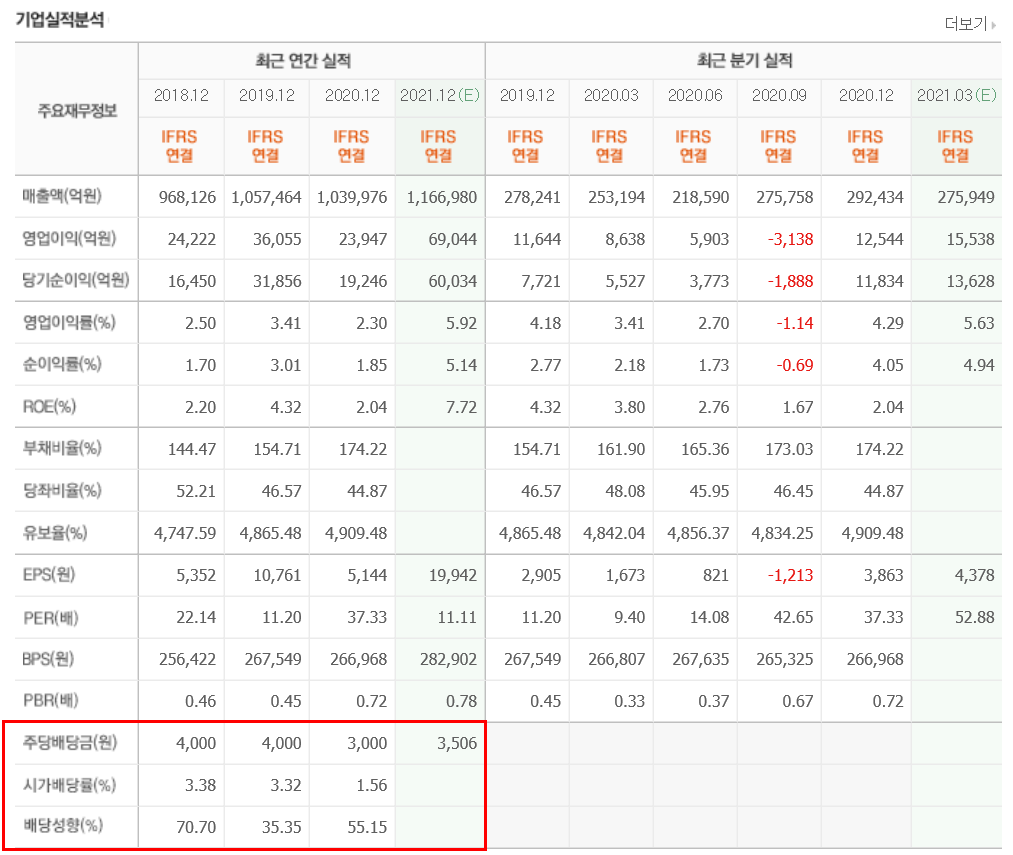This screenshot has height=855, width=1013.
Task: Click the 2021.12(E) annual column header
Action: pos(439,96)
